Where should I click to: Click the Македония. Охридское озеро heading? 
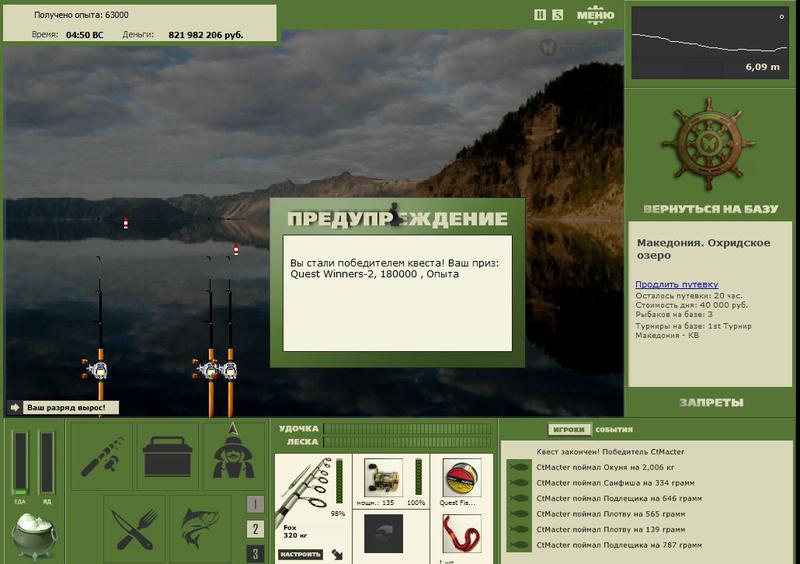tap(703, 249)
